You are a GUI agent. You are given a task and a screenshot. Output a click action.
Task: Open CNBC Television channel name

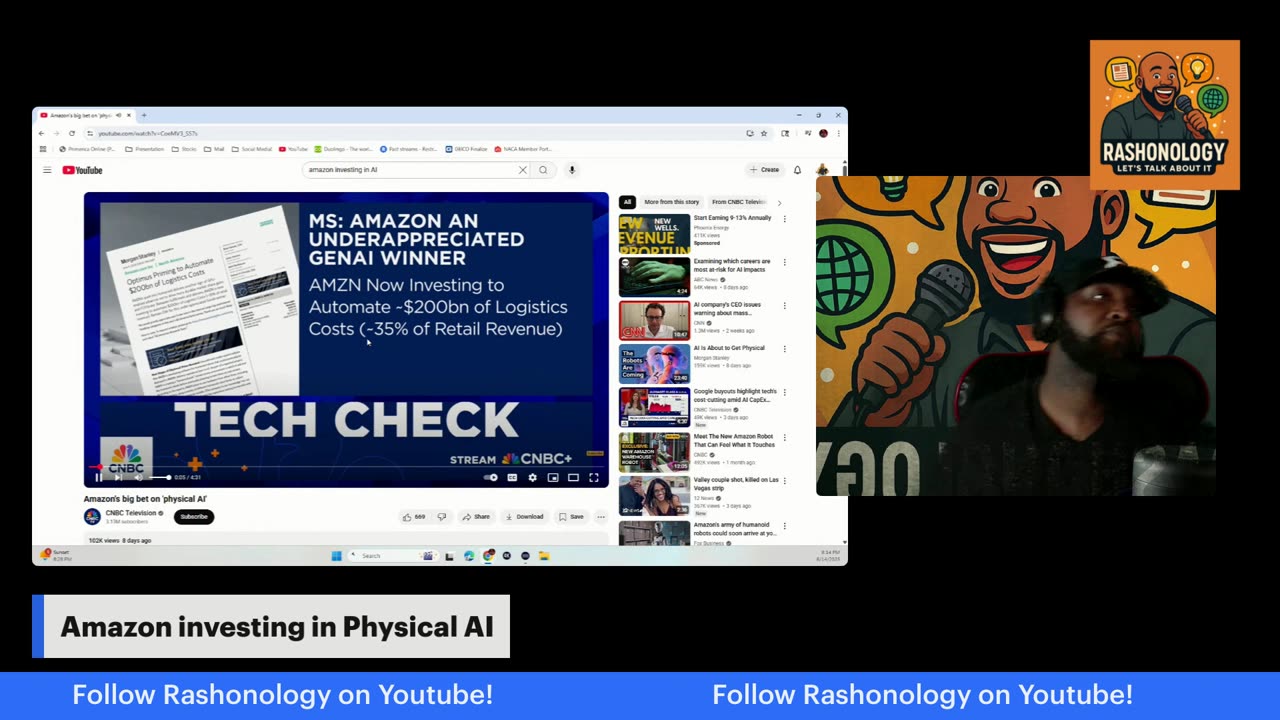pyautogui.click(x=131, y=513)
